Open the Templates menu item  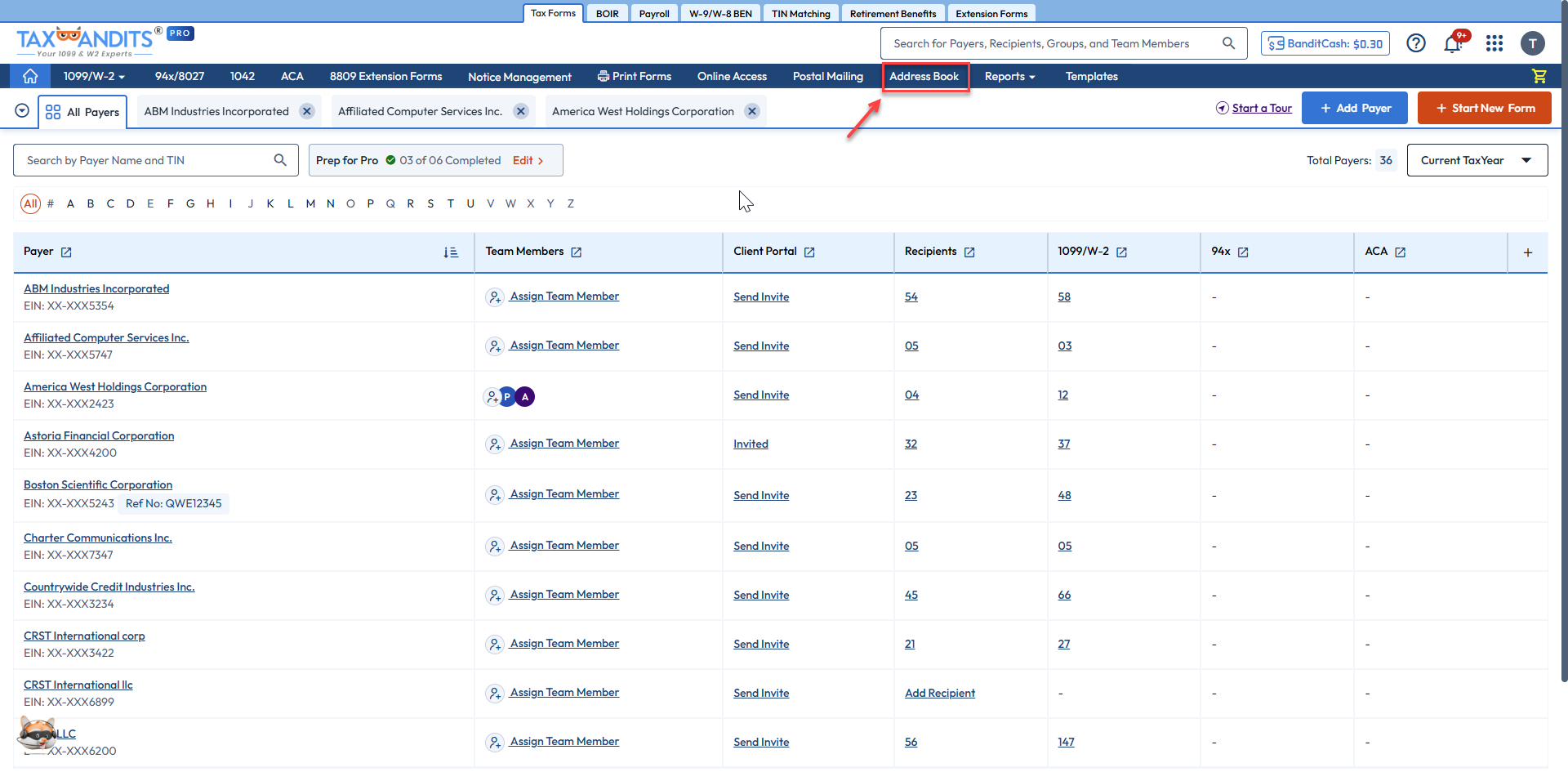coord(1091,76)
